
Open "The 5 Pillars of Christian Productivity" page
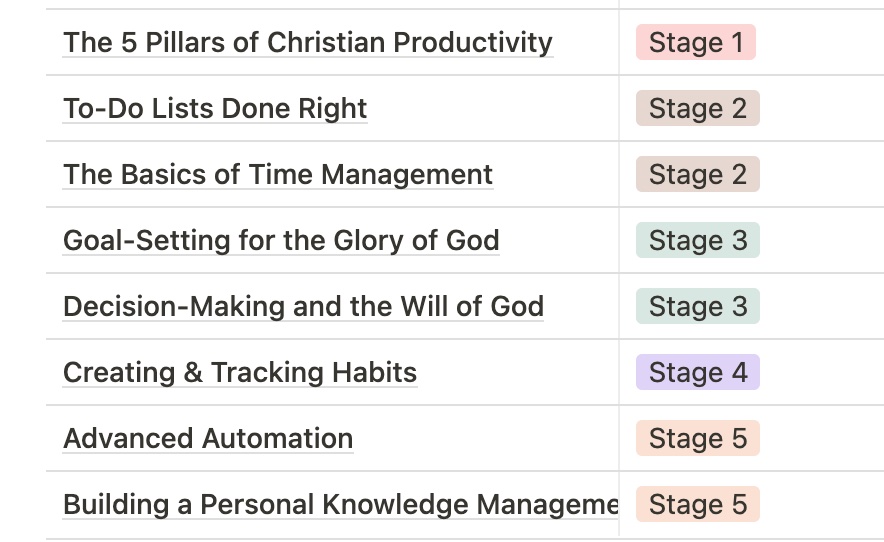click(308, 42)
